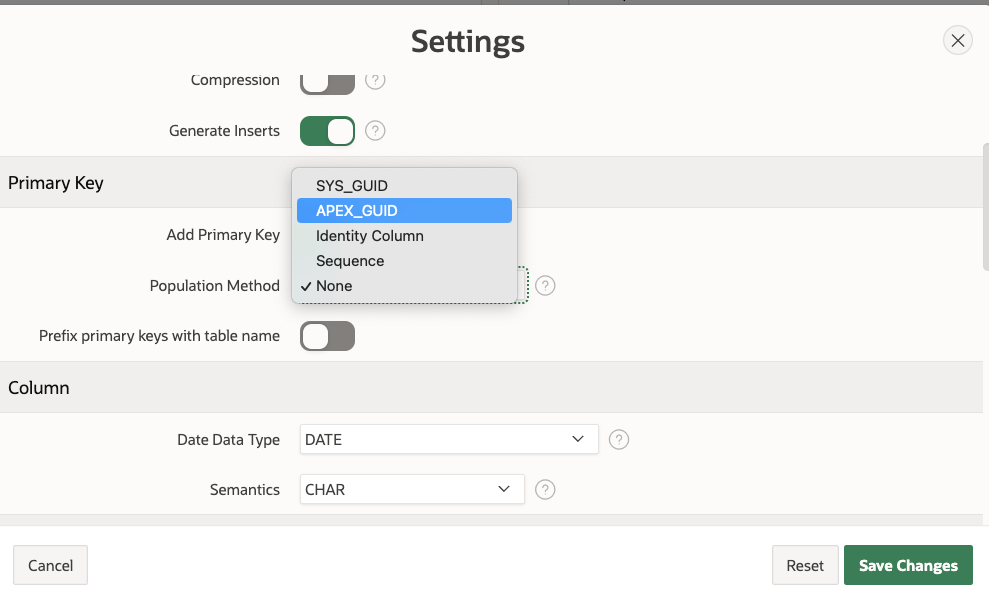Enable Prefix primary keys with table name
Image resolution: width=989 pixels, height=601 pixels.
[327, 336]
